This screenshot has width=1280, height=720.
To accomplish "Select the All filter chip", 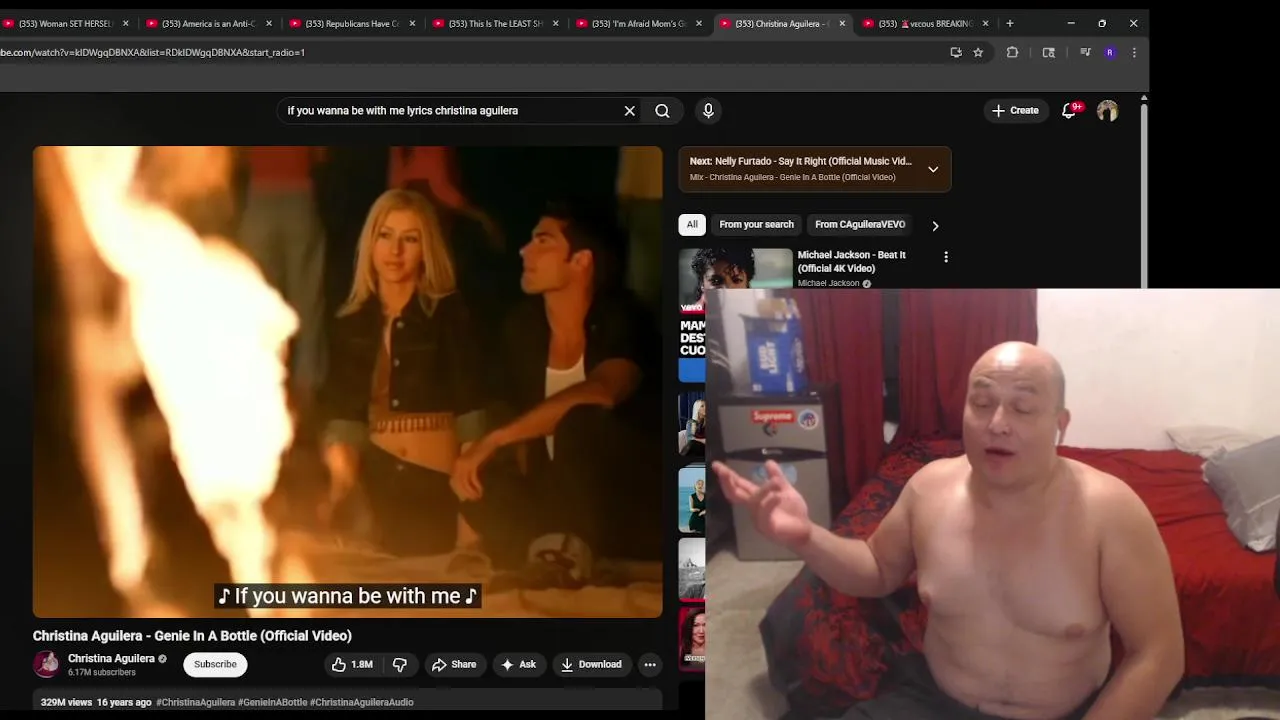I will [x=692, y=224].
